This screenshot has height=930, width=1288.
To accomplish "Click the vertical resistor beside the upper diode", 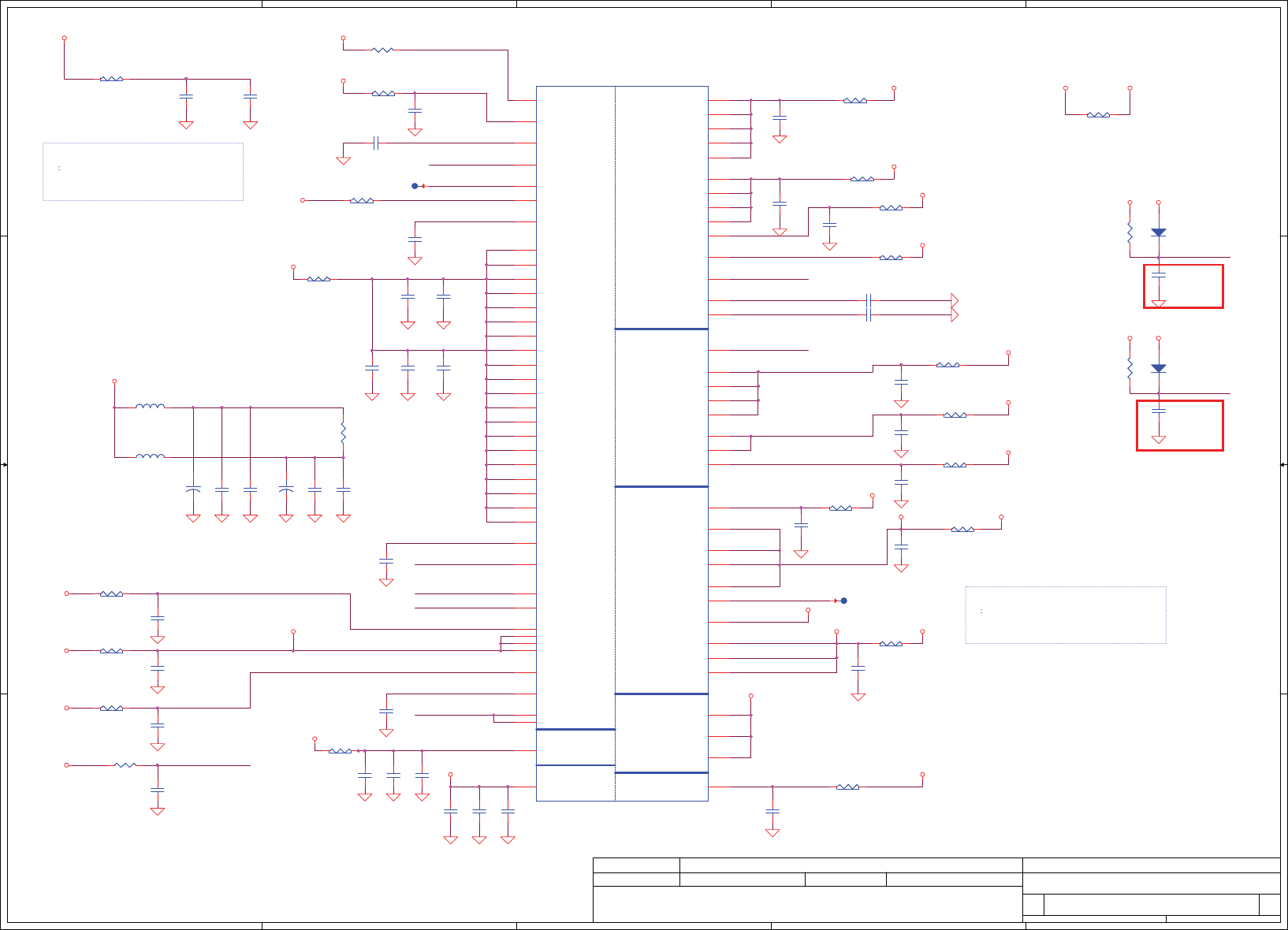I will pos(1130,232).
